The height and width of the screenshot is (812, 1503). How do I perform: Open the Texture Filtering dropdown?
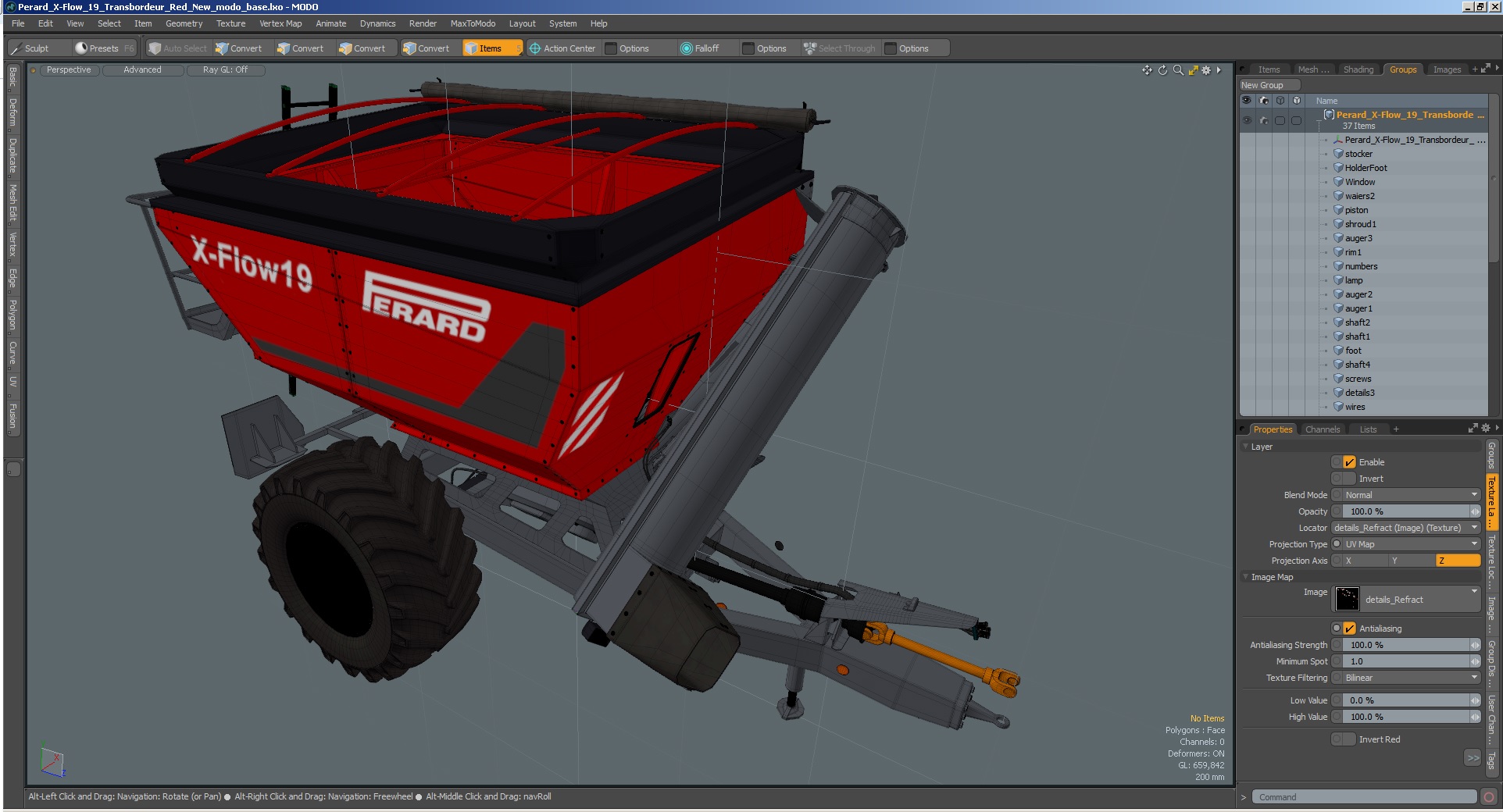click(x=1412, y=678)
